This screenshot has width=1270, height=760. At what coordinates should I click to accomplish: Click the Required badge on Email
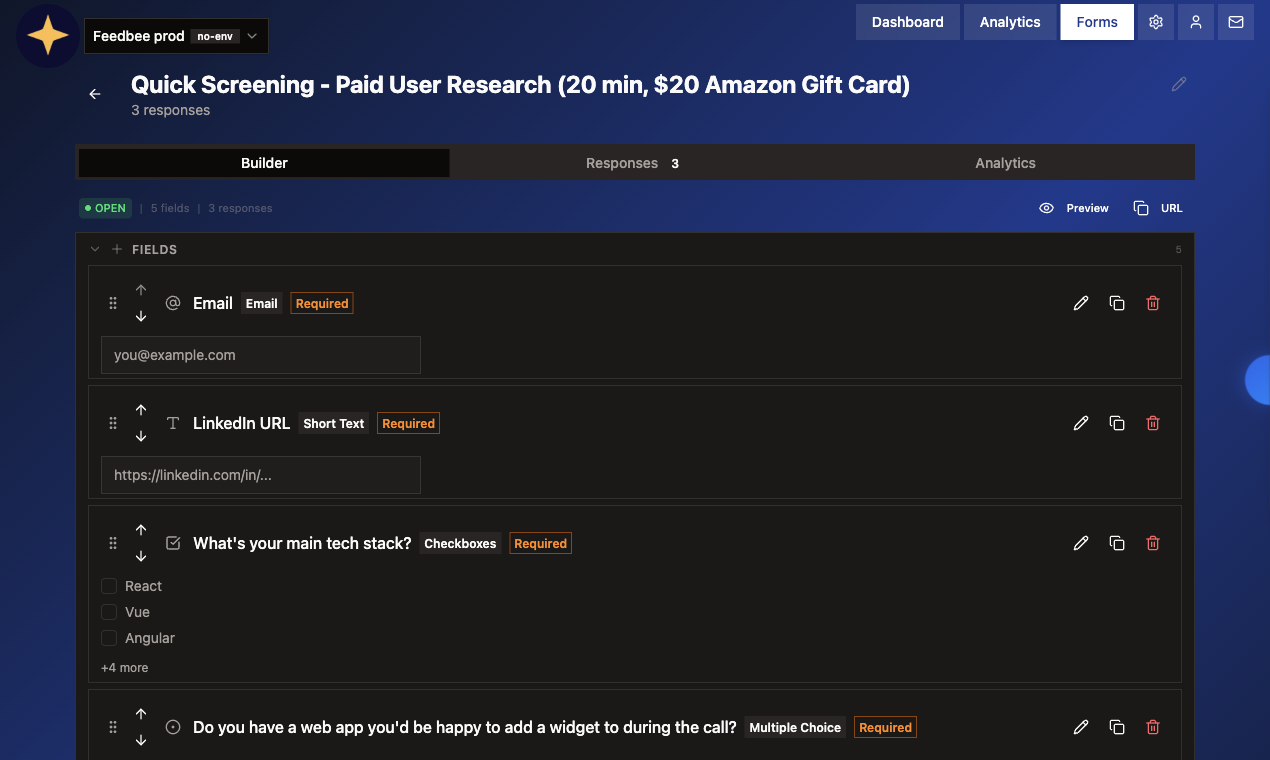[x=322, y=303]
